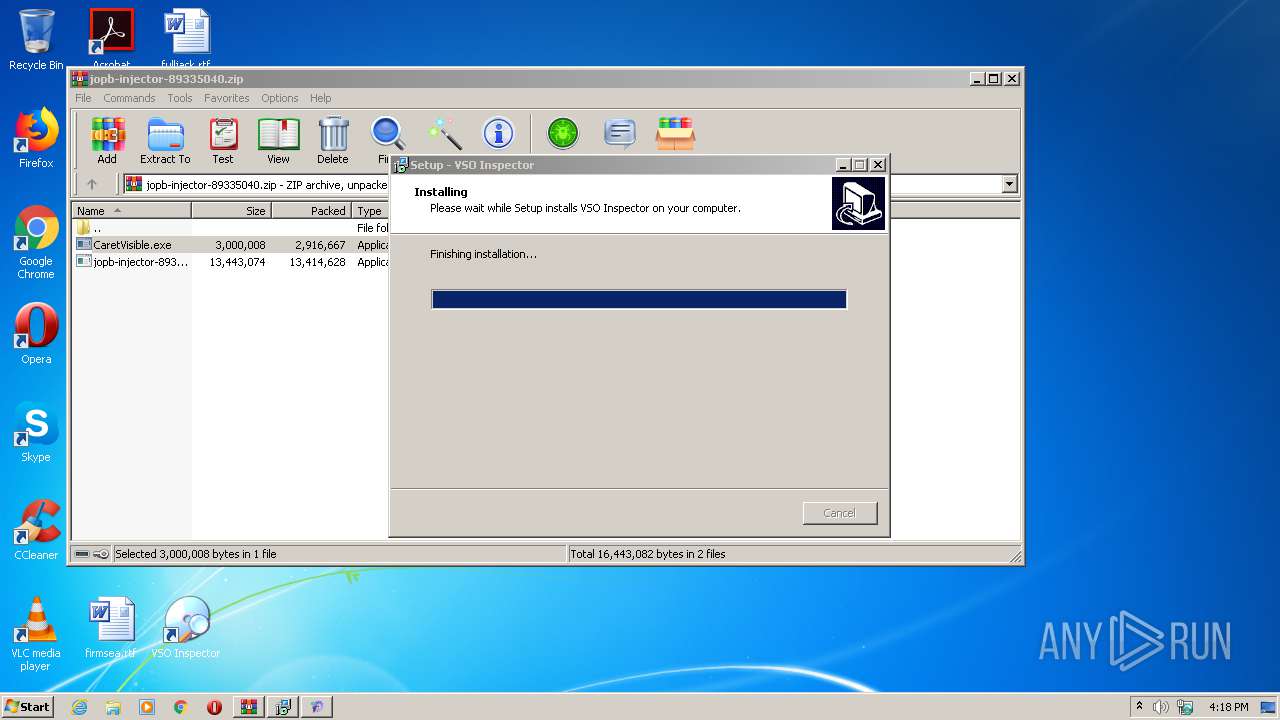This screenshot has width=1280, height=720.
Task: Open the Commands menu
Action: point(129,98)
